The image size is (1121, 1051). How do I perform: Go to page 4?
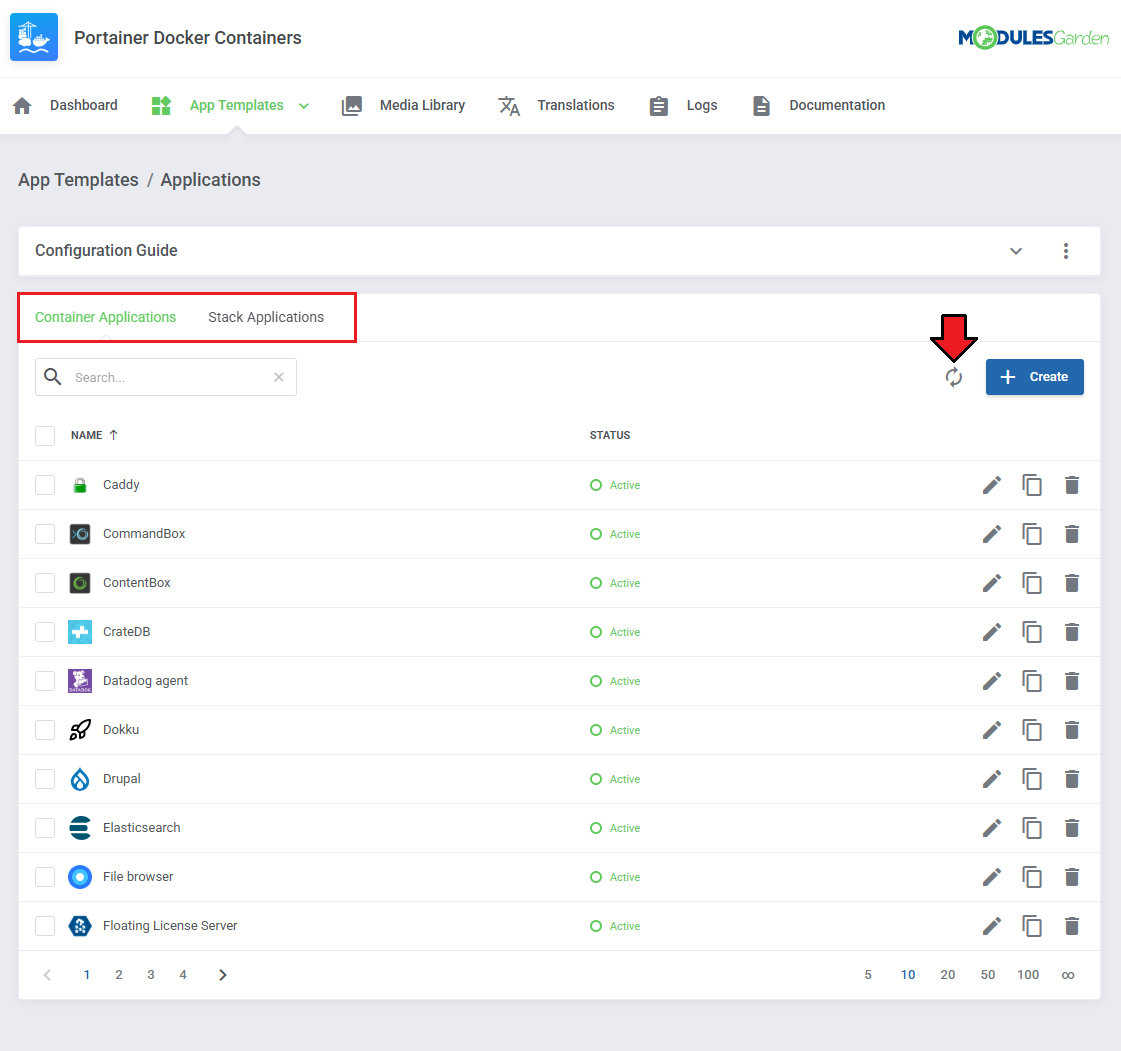click(183, 974)
